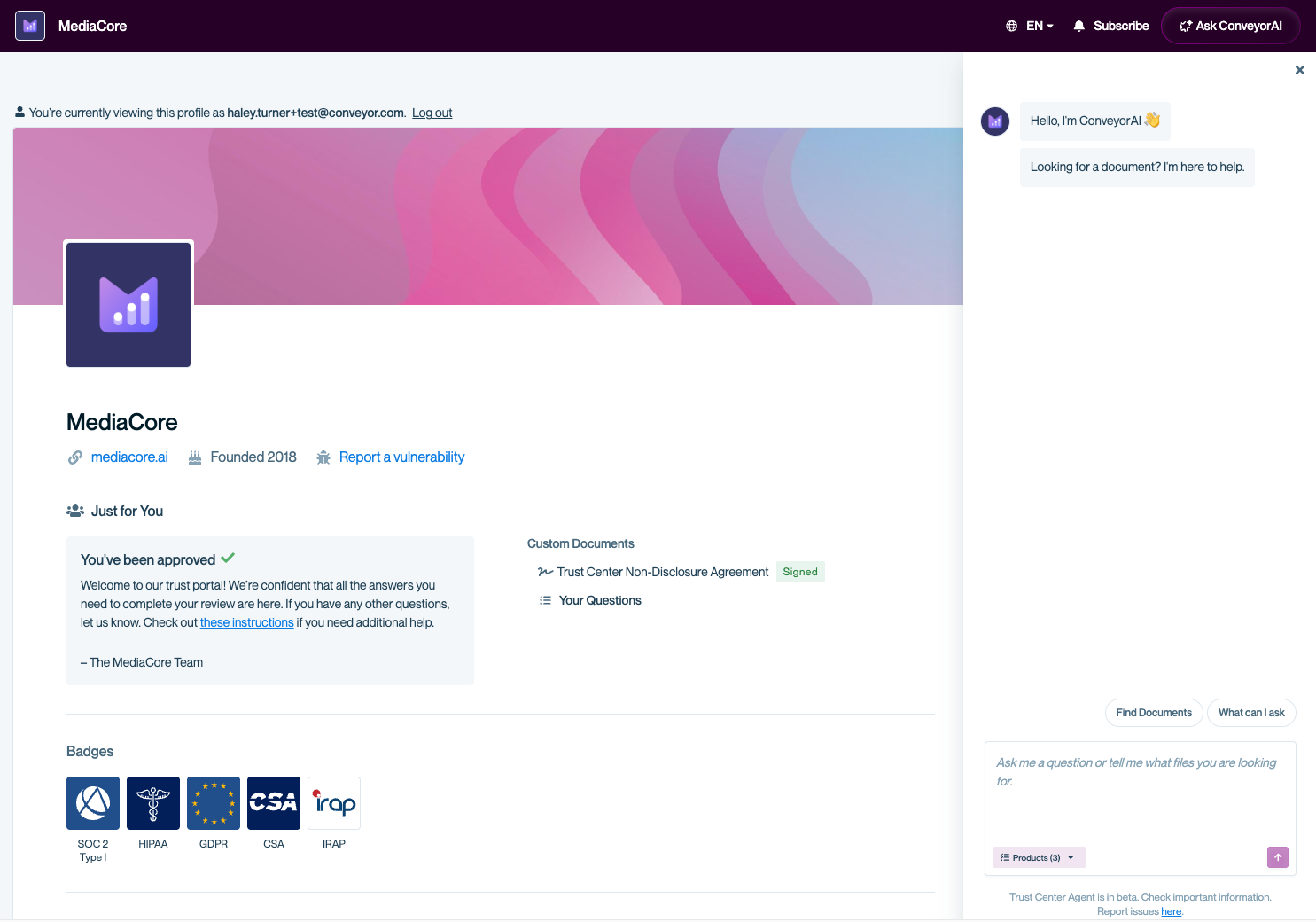Click the ConveyorAI chat avatar
The width and height of the screenshot is (1316, 922).
pyautogui.click(x=995, y=121)
